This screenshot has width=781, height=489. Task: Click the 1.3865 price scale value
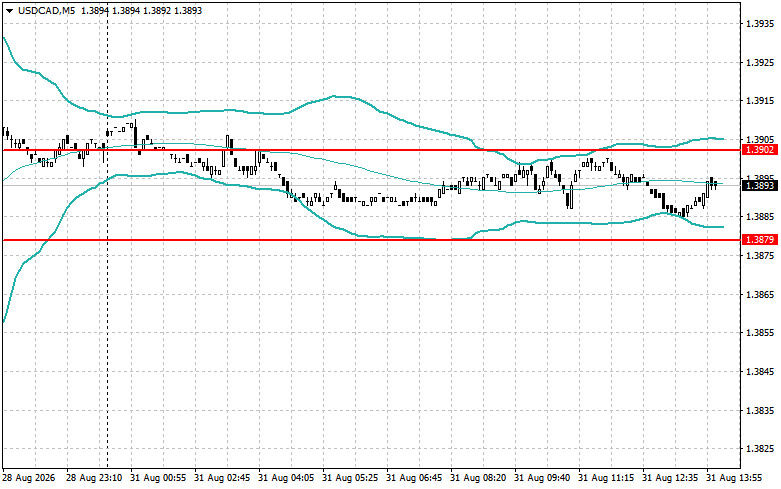760,294
